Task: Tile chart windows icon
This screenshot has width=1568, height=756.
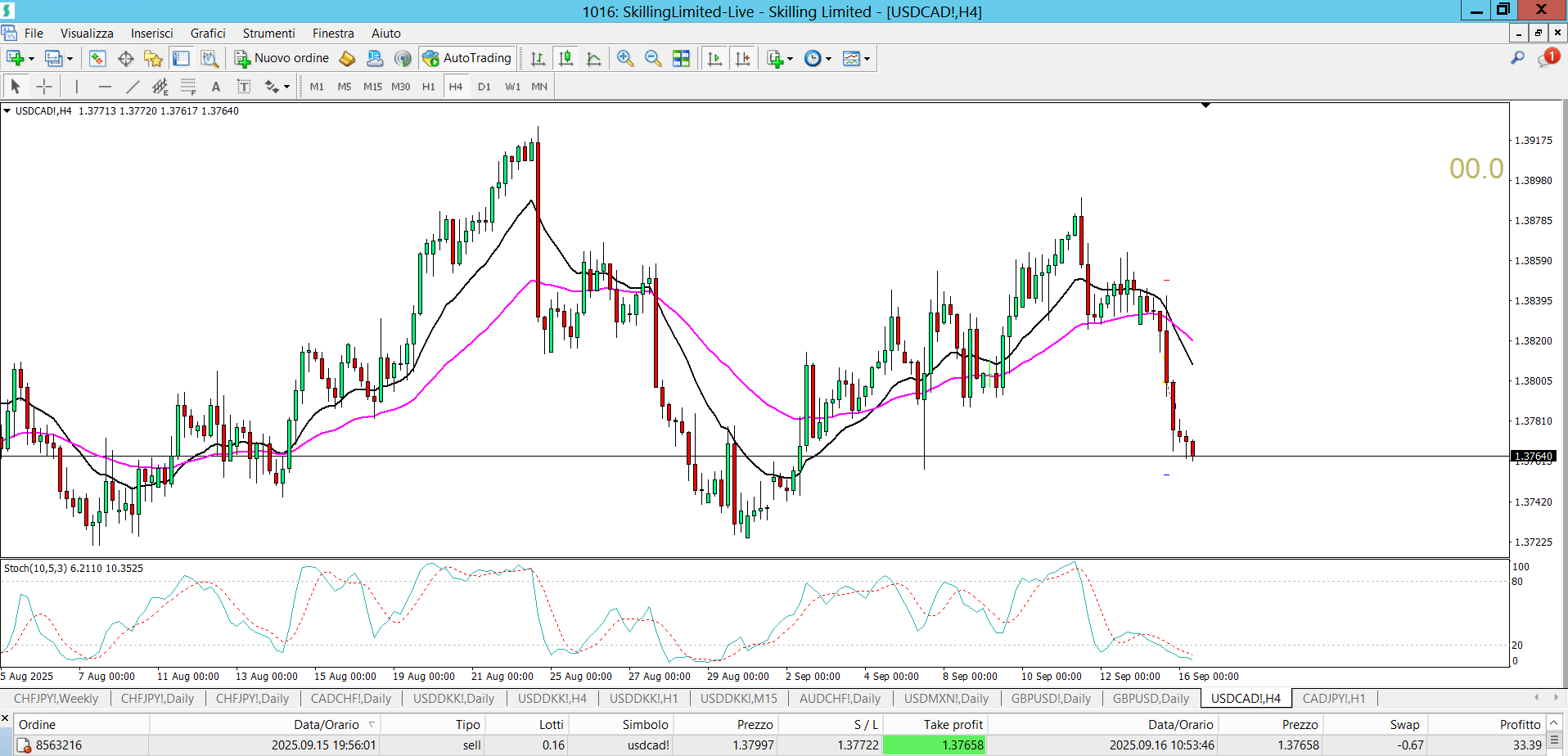Action: click(x=681, y=58)
